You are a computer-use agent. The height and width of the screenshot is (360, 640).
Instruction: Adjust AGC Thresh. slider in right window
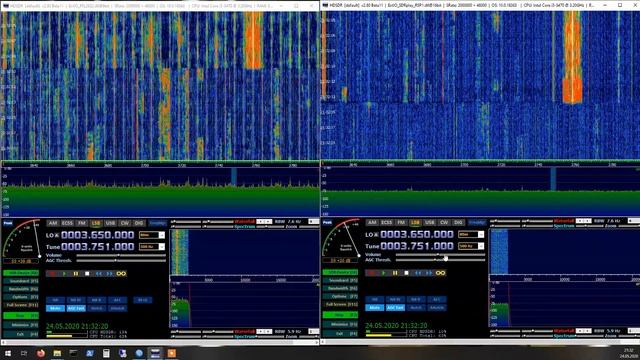440,260
